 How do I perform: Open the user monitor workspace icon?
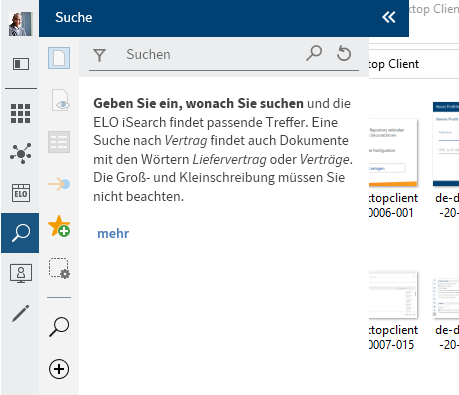click(21, 273)
